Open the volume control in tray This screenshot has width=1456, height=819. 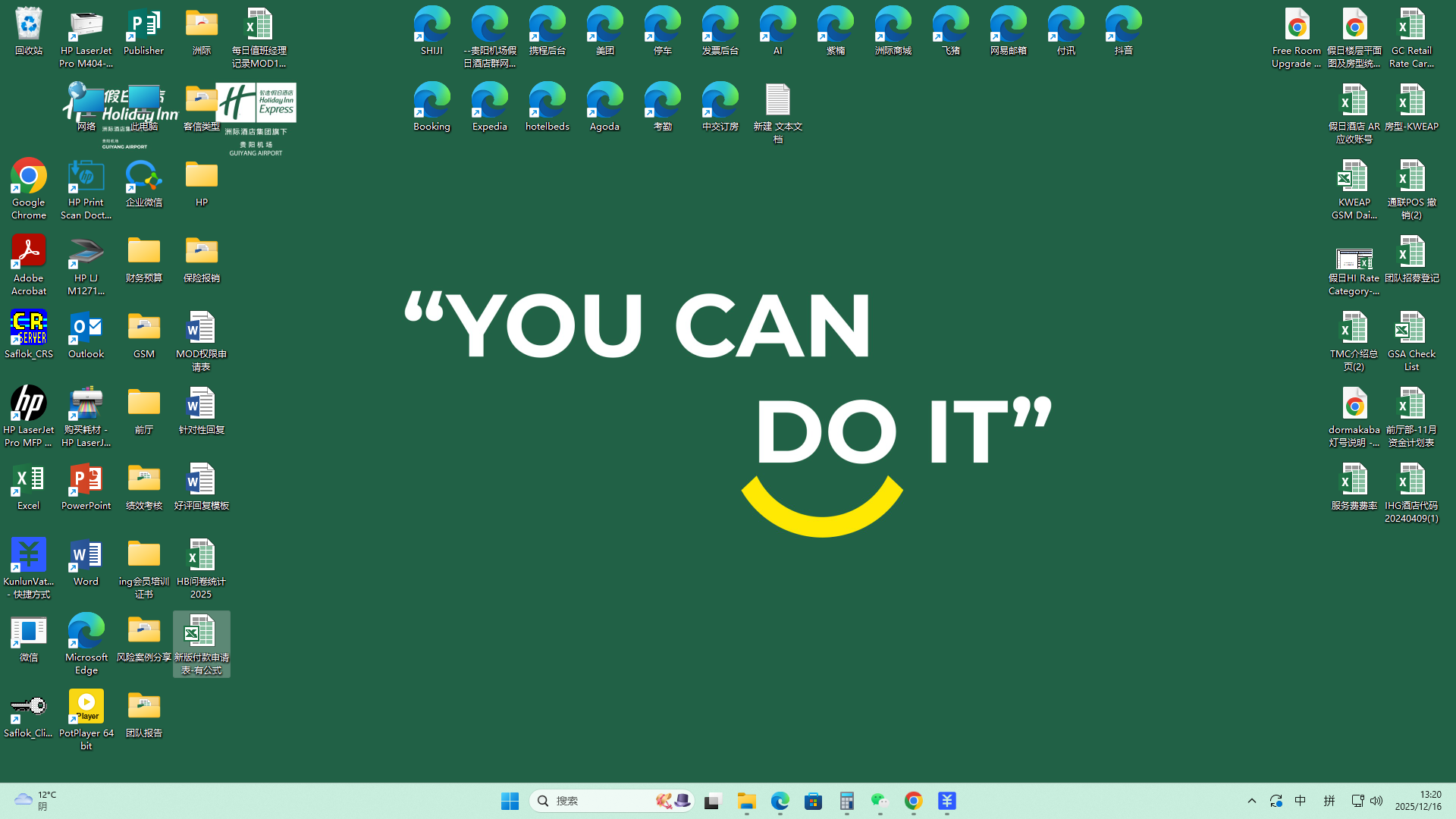1376,801
